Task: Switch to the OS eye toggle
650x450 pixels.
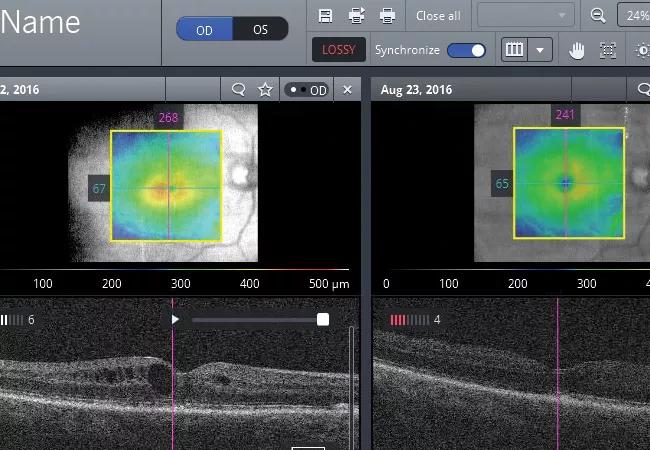Action: pos(260,29)
